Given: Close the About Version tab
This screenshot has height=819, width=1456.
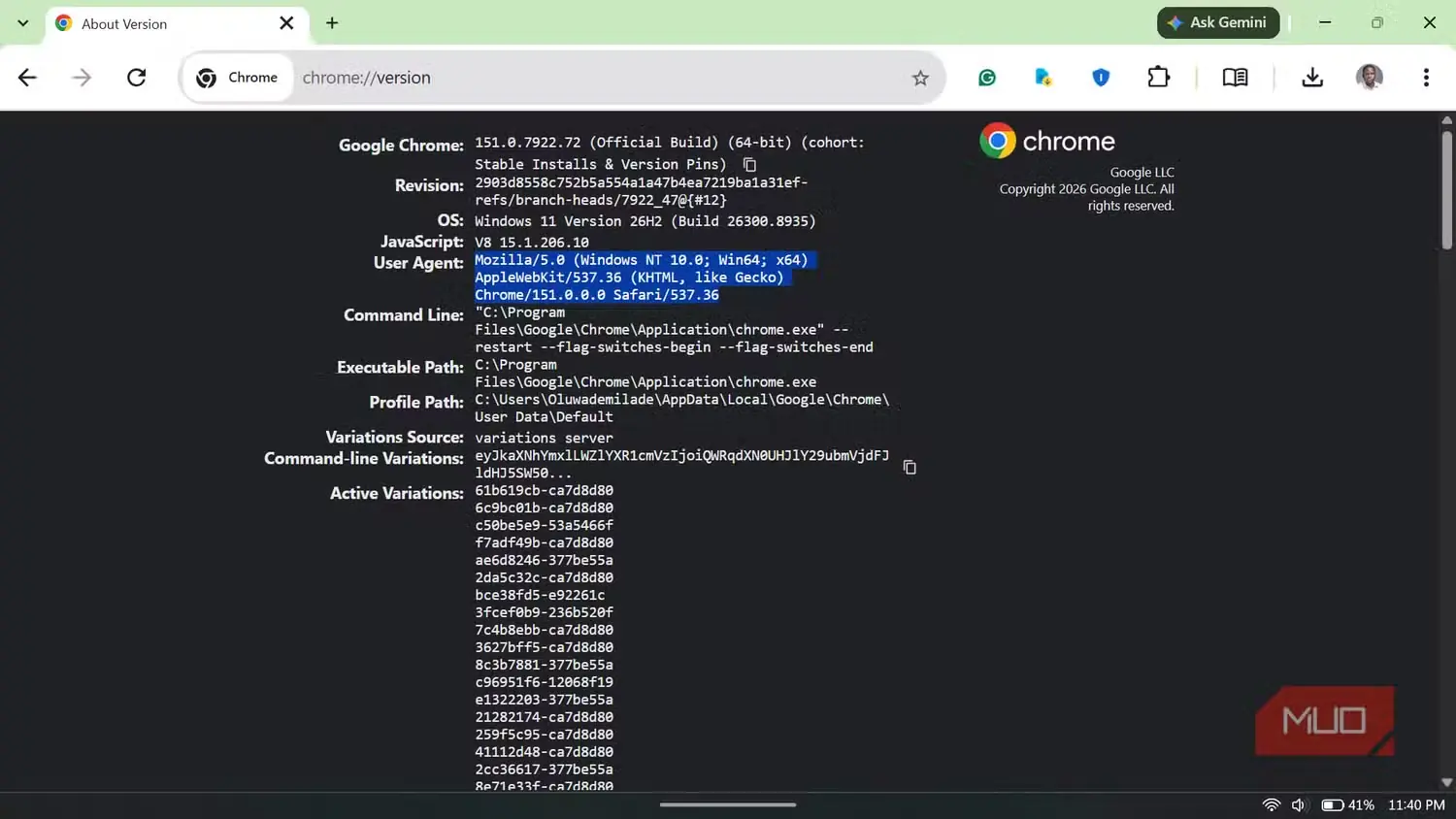Looking at the screenshot, I should (x=286, y=22).
